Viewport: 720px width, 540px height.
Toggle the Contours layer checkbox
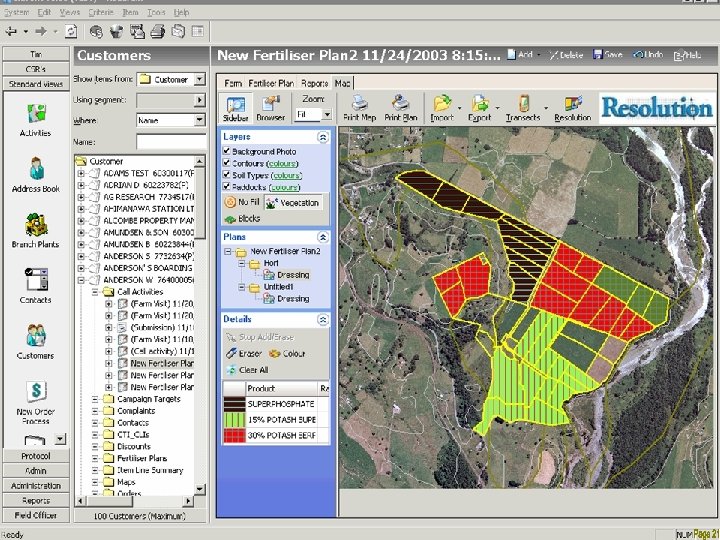pyautogui.click(x=227, y=164)
